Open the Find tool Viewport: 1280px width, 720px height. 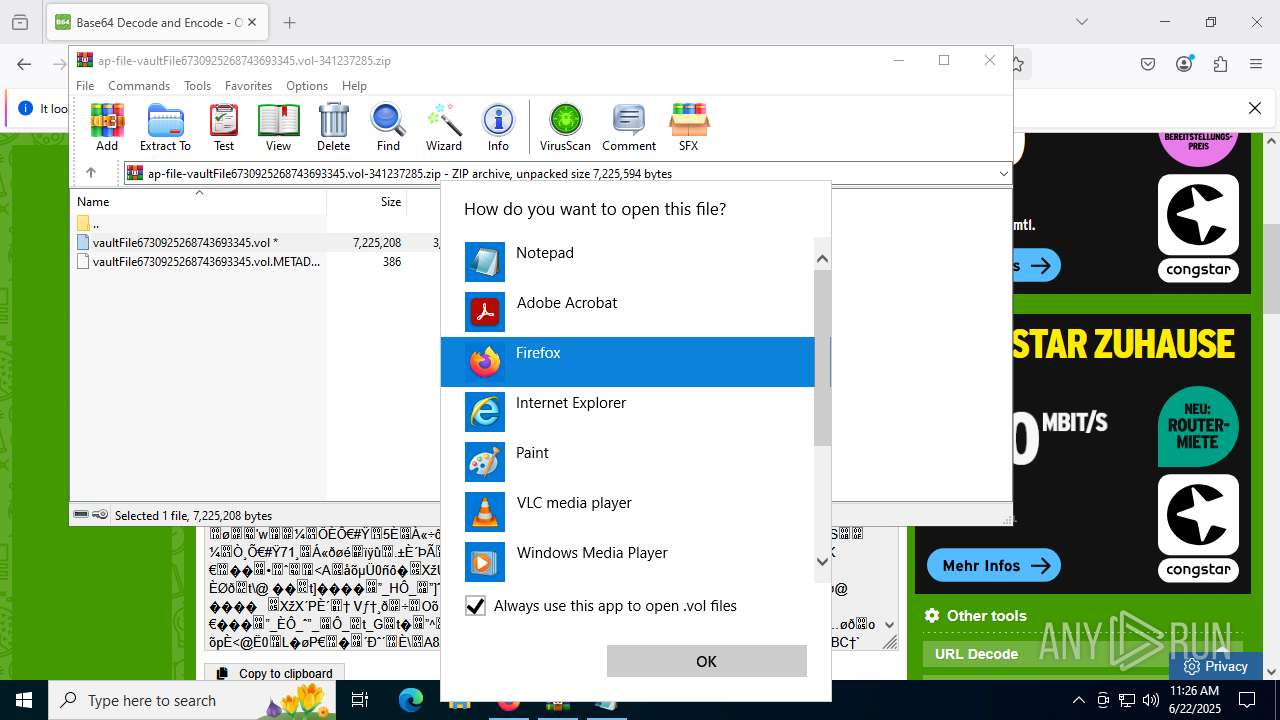[x=388, y=127]
